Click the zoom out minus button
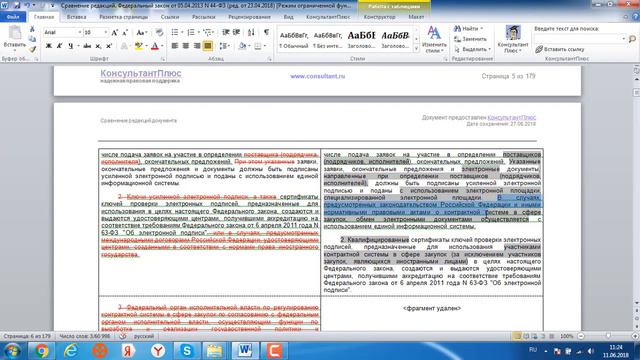The image size is (640, 360). (581, 336)
